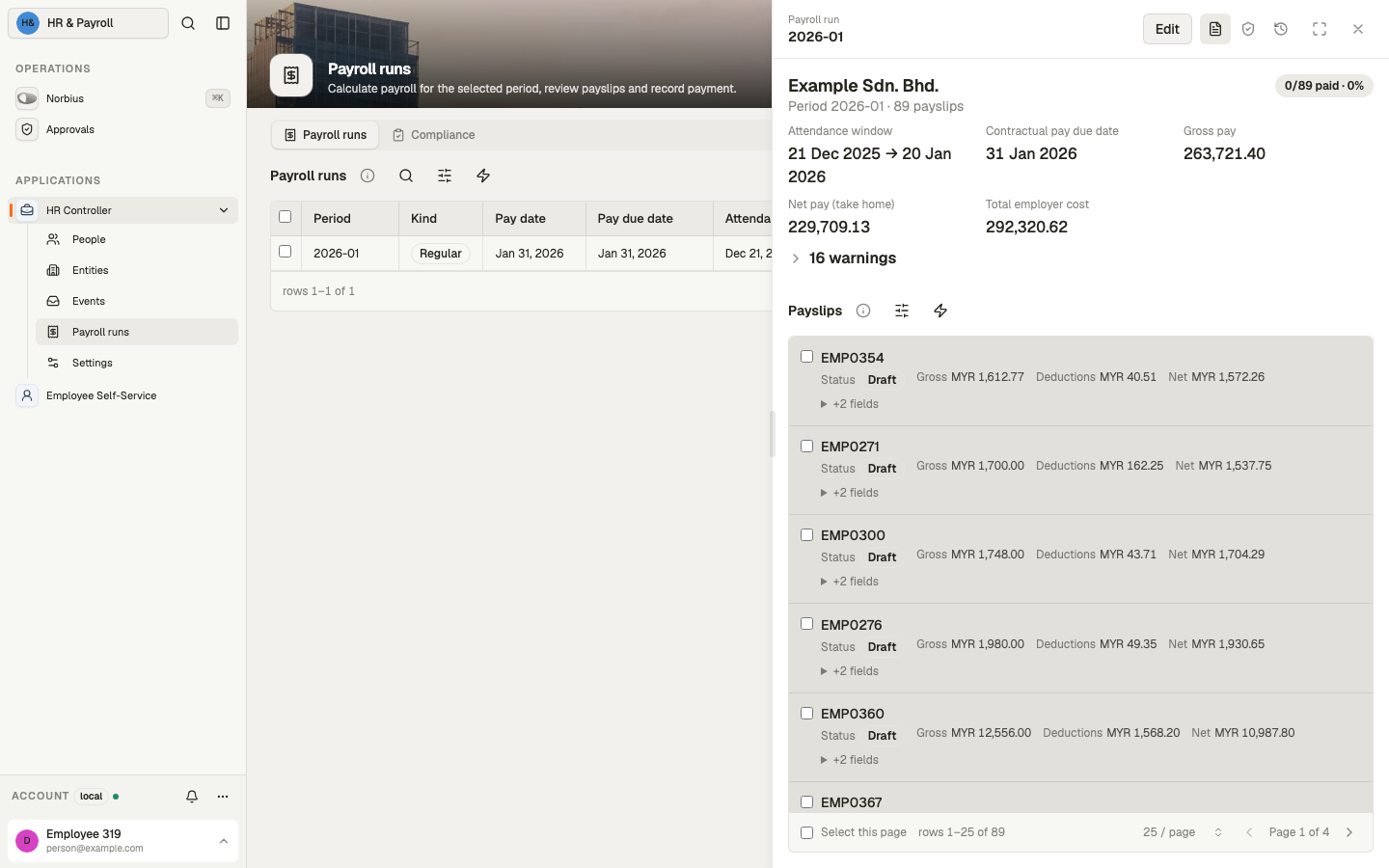
Task: Open Payslips quick actions lightning icon
Action: pos(940,311)
